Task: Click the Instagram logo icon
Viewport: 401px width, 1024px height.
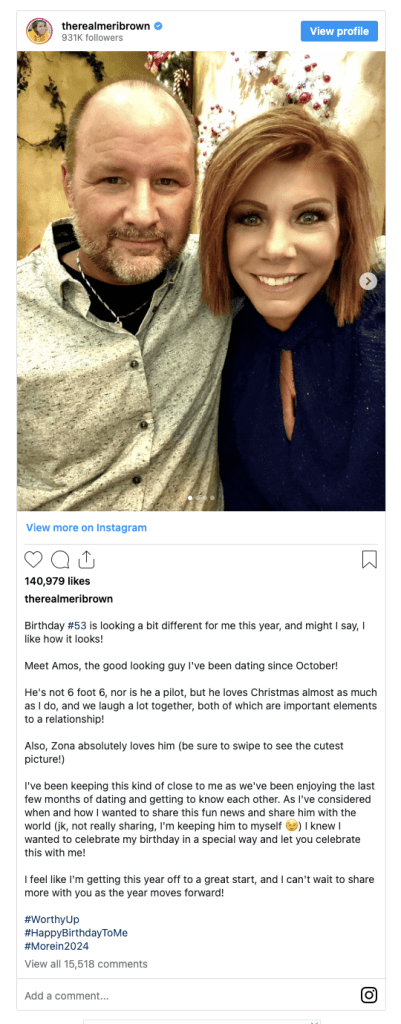Action: click(x=369, y=995)
